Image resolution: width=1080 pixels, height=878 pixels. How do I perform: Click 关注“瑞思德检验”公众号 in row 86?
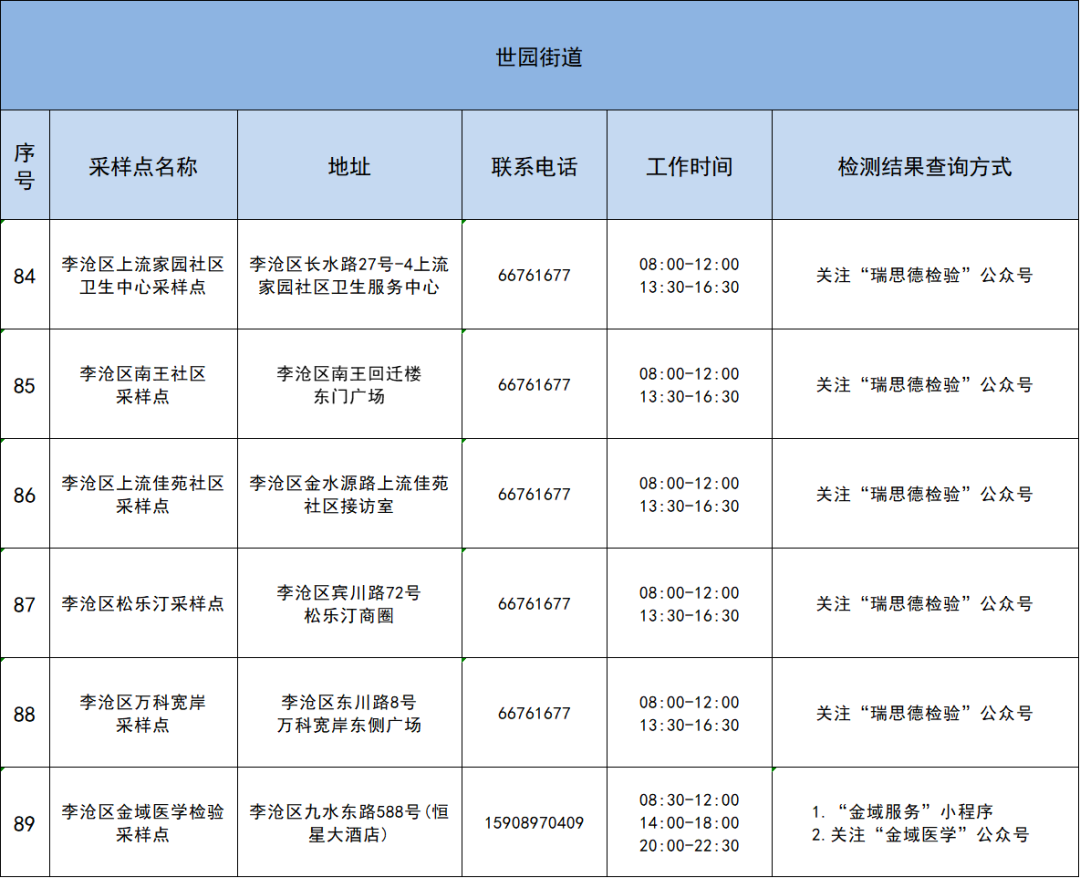pos(924,493)
